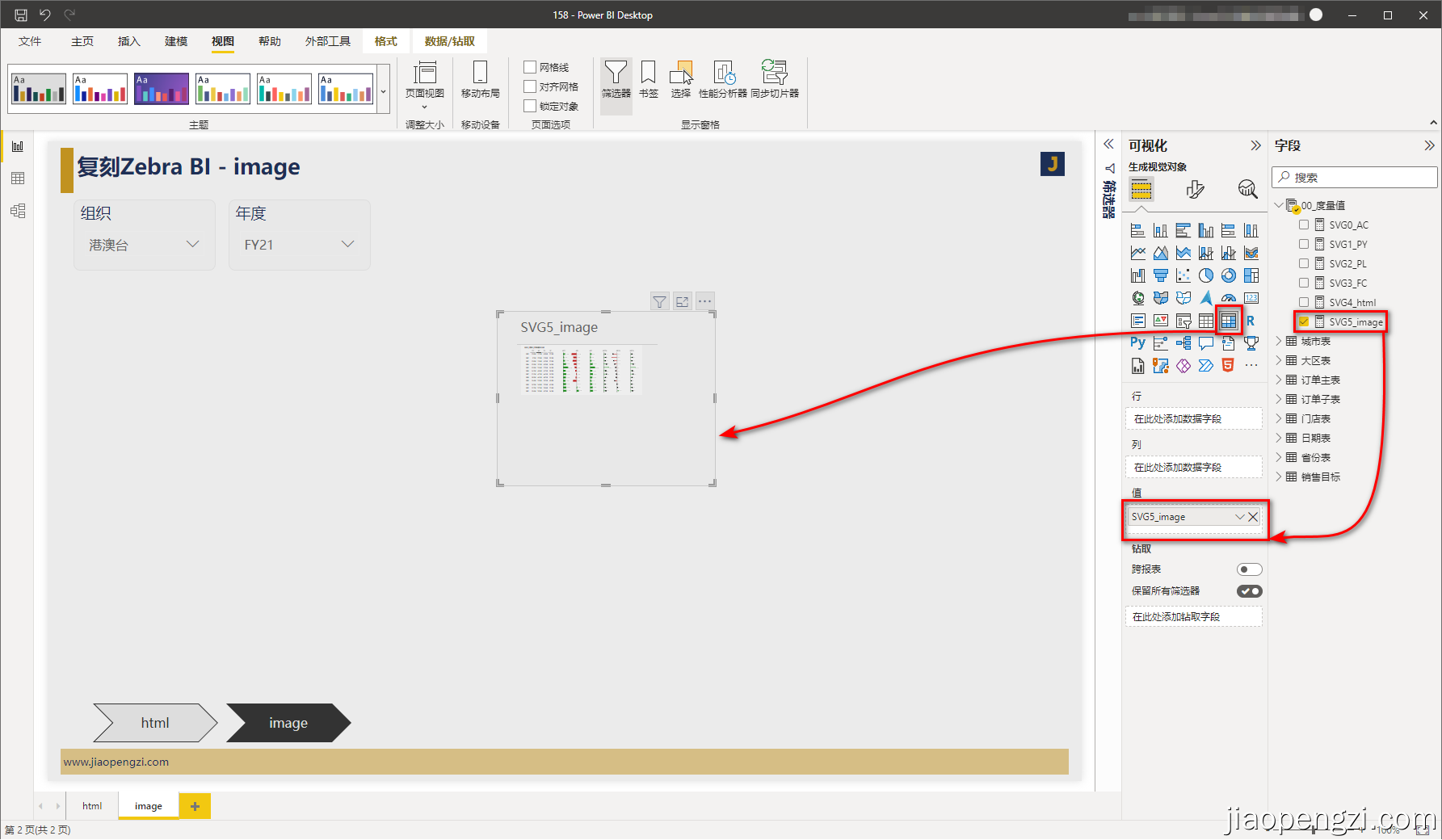This screenshot has width=1442, height=840.
Task: Select the Matrix visual icon
Action: pyautogui.click(x=1228, y=321)
